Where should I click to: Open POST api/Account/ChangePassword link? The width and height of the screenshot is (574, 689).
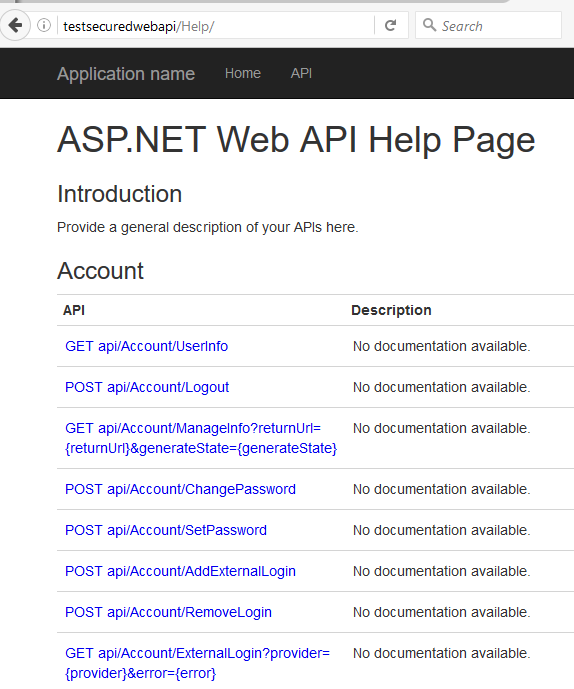click(x=180, y=489)
